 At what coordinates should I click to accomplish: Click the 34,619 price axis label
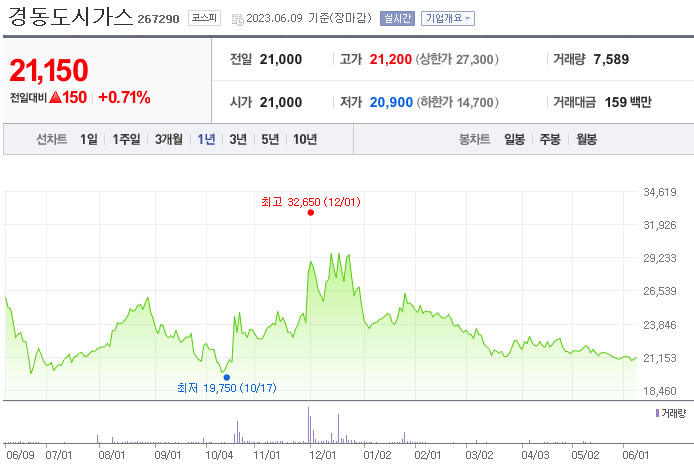point(659,192)
